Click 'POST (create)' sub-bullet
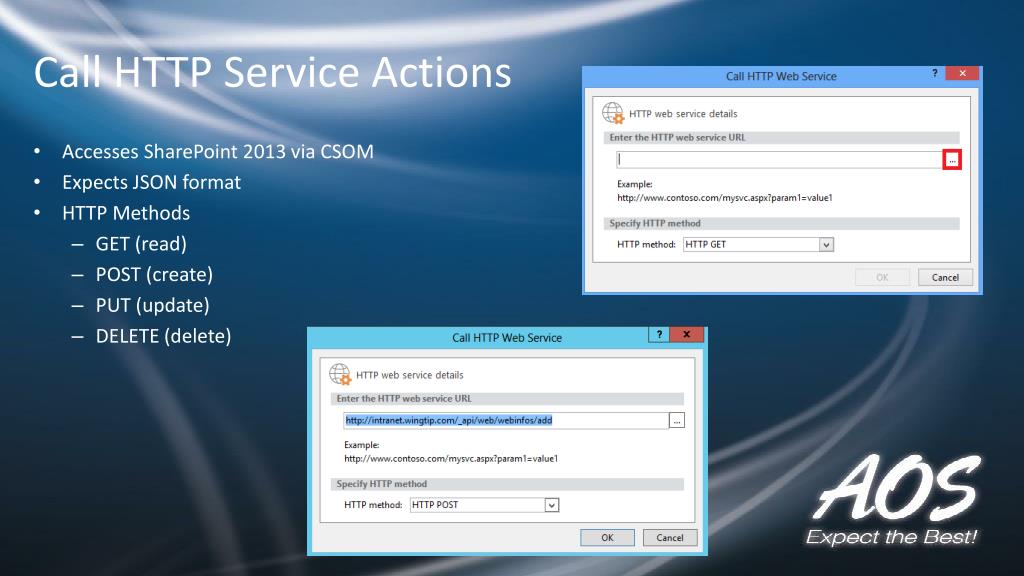Image resolution: width=1024 pixels, height=576 pixels. (154, 274)
